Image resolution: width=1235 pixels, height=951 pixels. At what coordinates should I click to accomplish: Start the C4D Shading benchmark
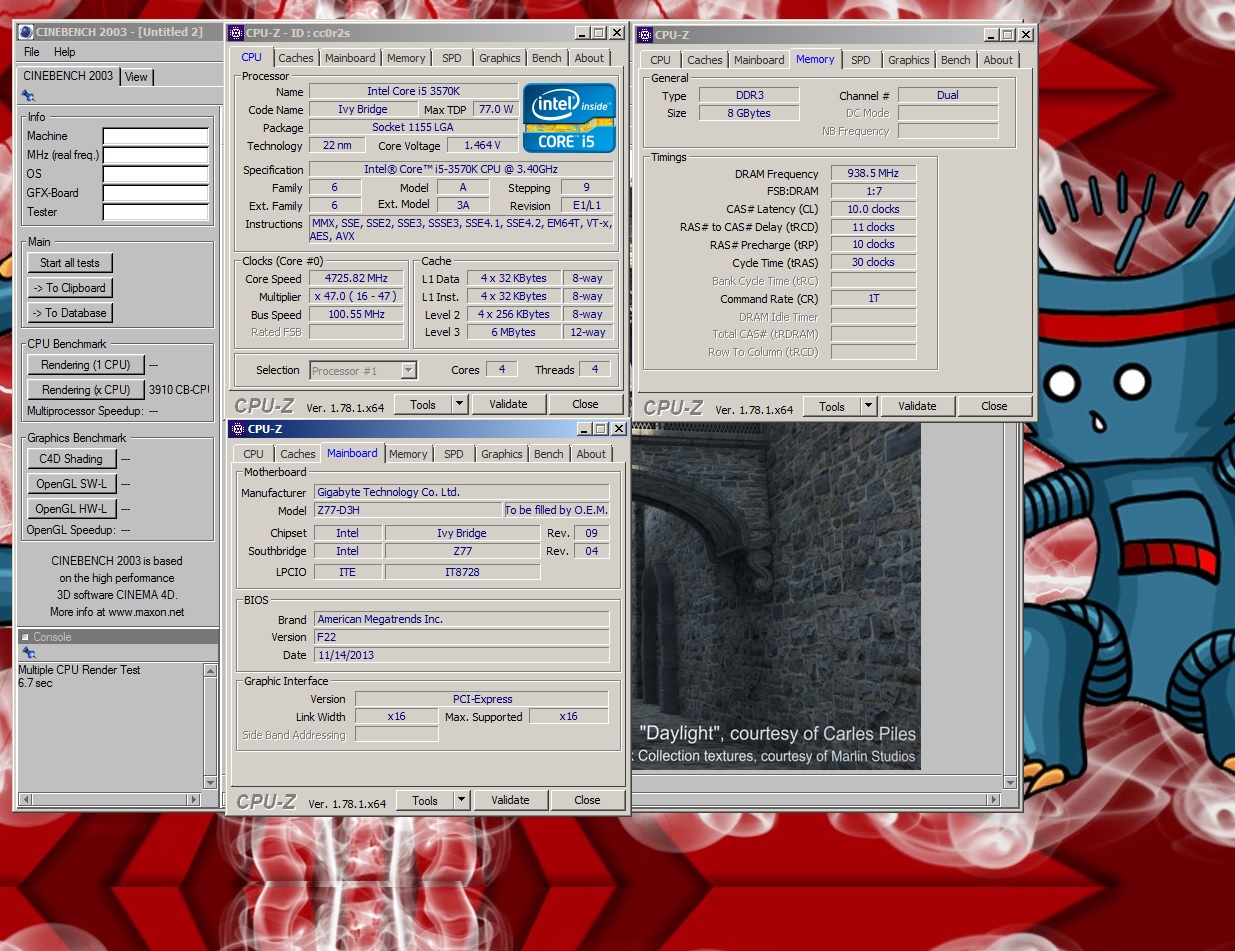71,459
